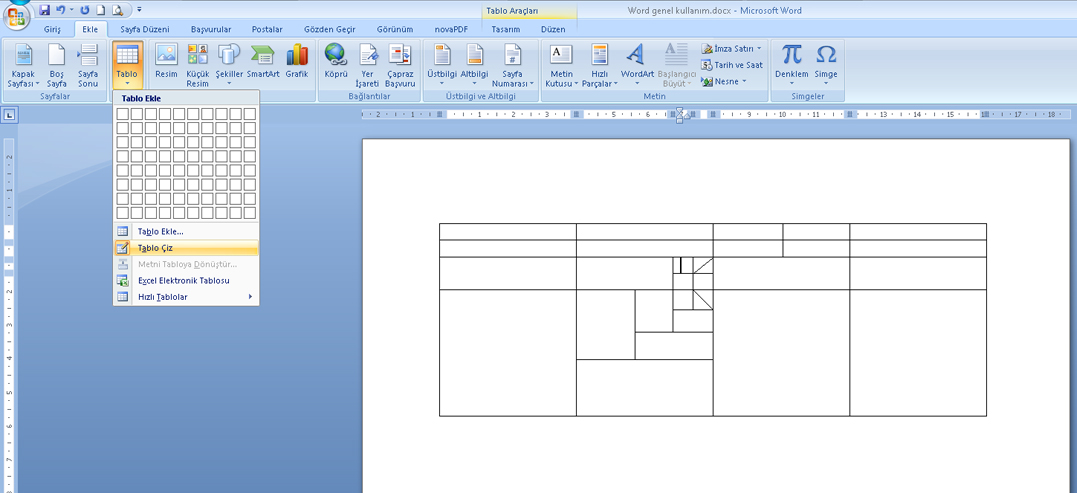Go to the Gözden Geçir tab
The width and height of the screenshot is (1077, 493).
(x=328, y=30)
